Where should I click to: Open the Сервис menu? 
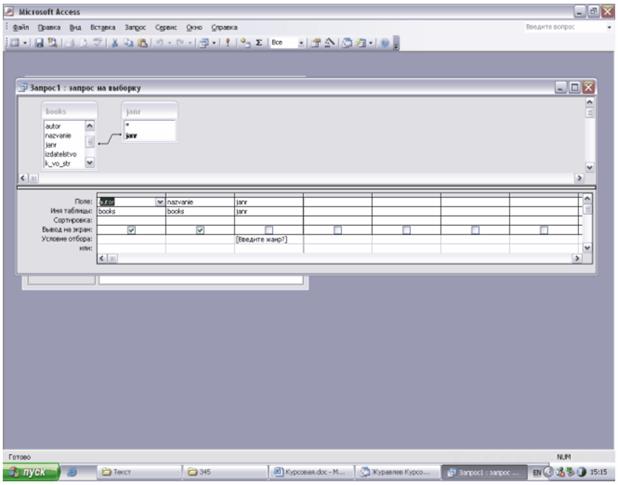(x=166, y=27)
